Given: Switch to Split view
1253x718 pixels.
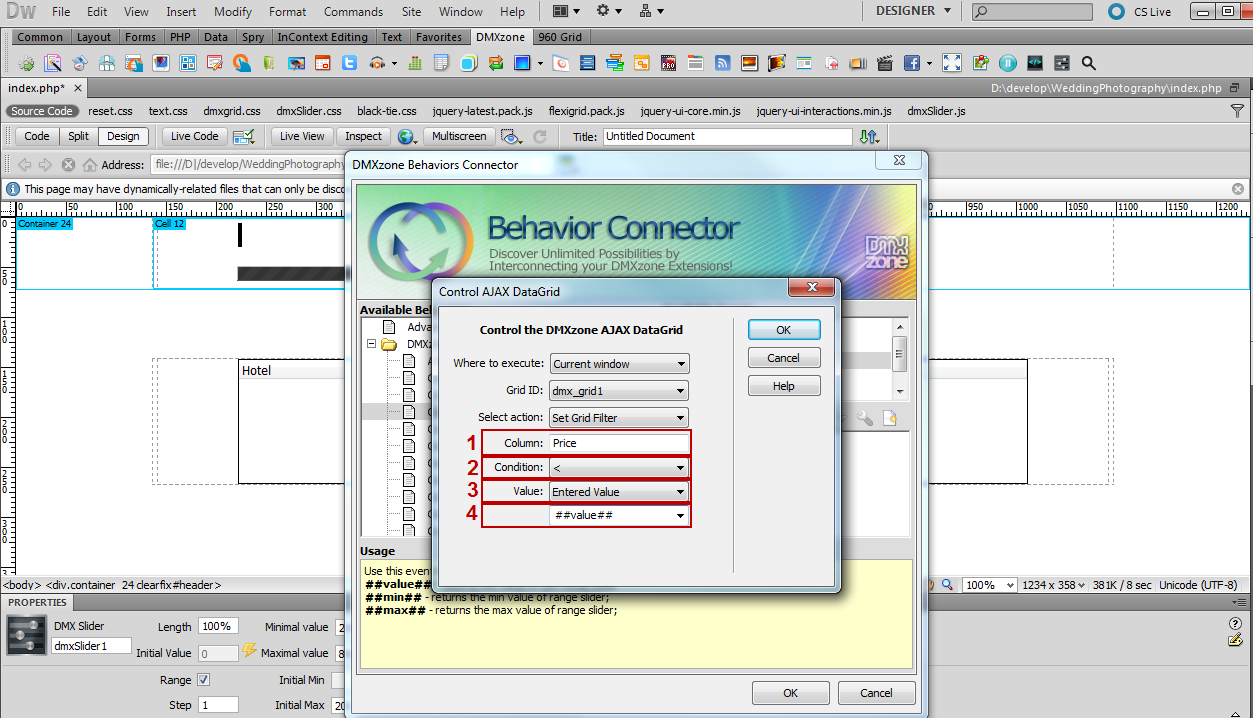Looking at the screenshot, I should pos(79,136).
